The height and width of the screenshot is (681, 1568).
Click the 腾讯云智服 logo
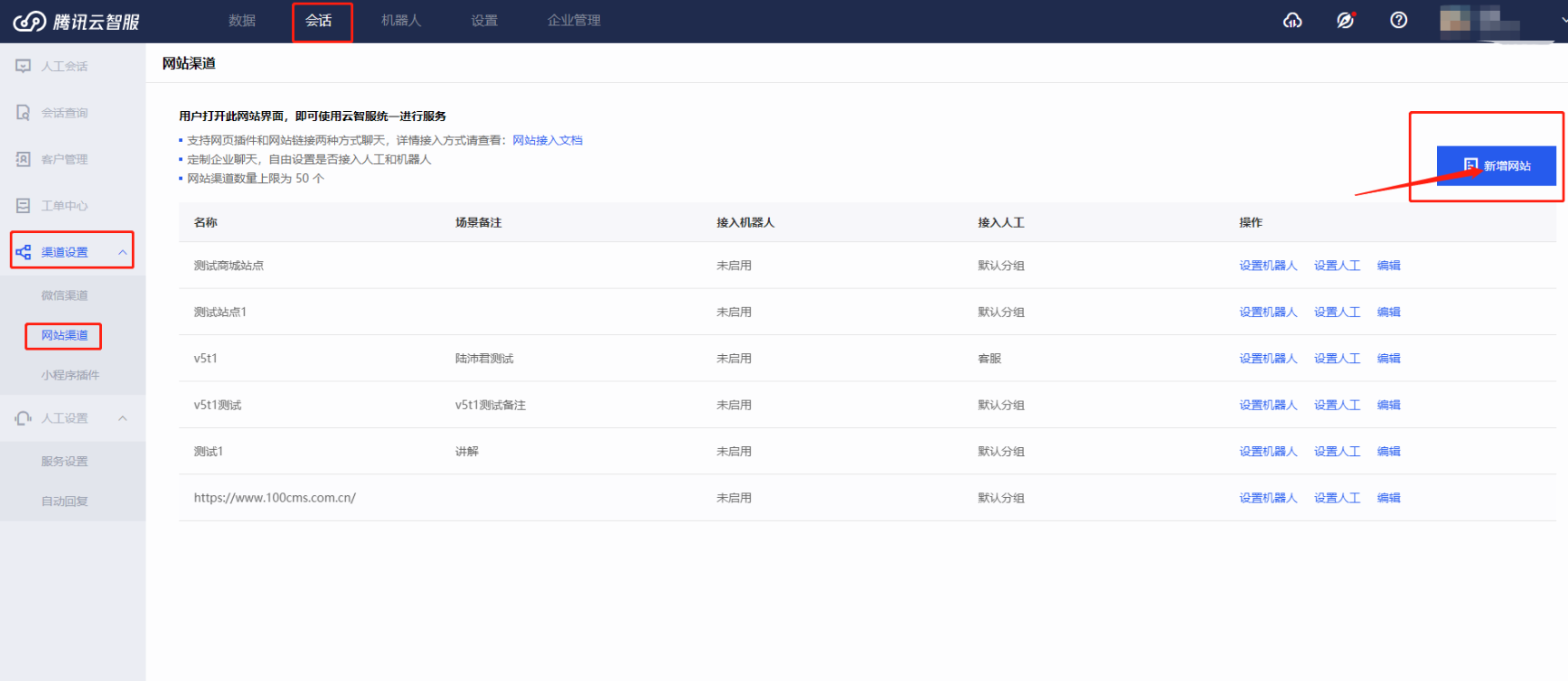pos(76,21)
